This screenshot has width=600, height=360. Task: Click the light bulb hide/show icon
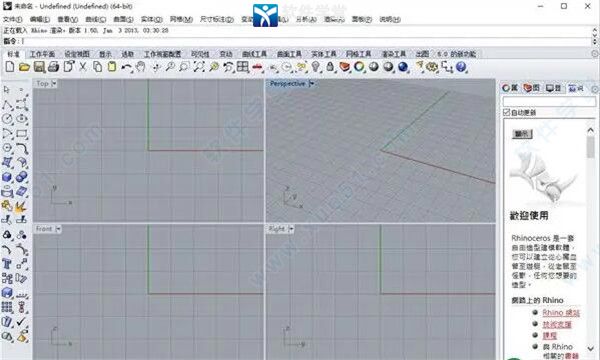coord(315,67)
